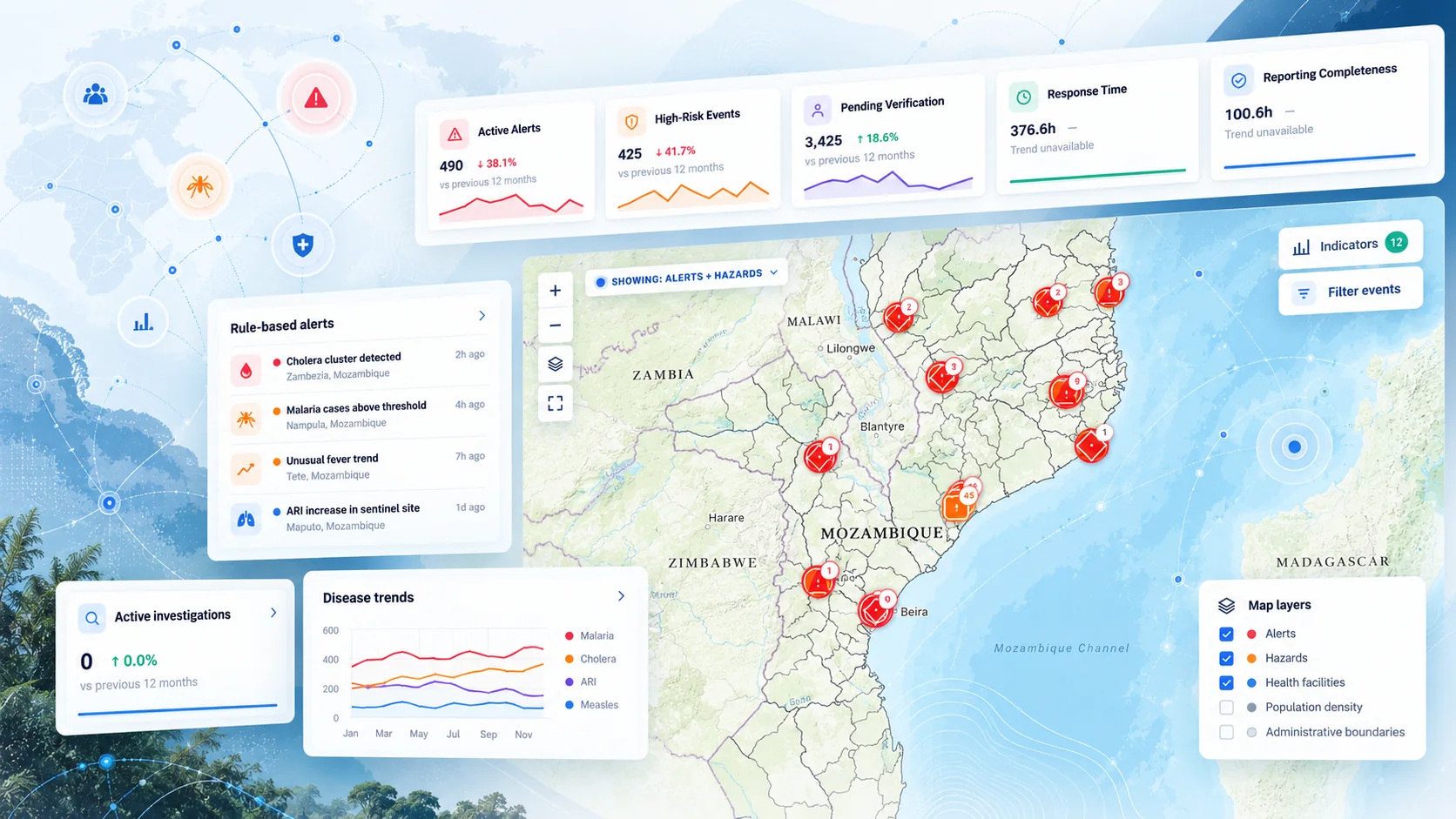This screenshot has width=1456, height=819.
Task: Click the Active investigations magnifier icon
Action: click(91, 618)
